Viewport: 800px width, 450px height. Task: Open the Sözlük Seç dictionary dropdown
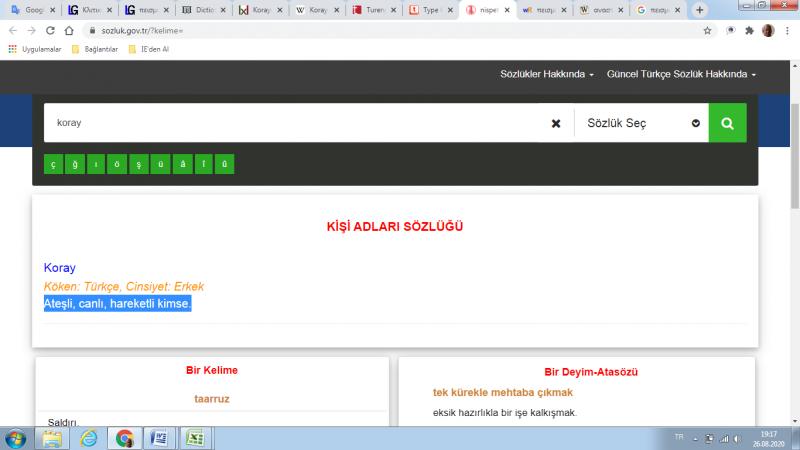(642, 123)
